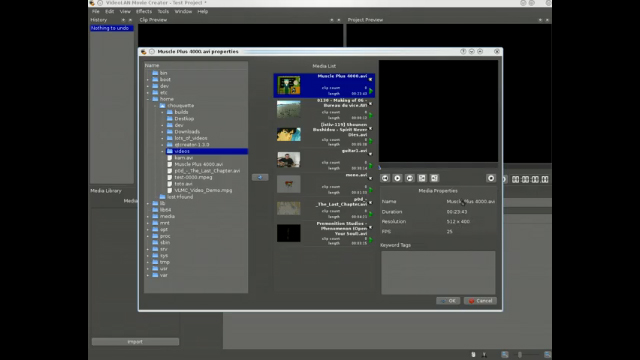Viewport: 640px width, 360px height.
Task: Expand the media folder in the tree
Action: [x=148, y=217]
